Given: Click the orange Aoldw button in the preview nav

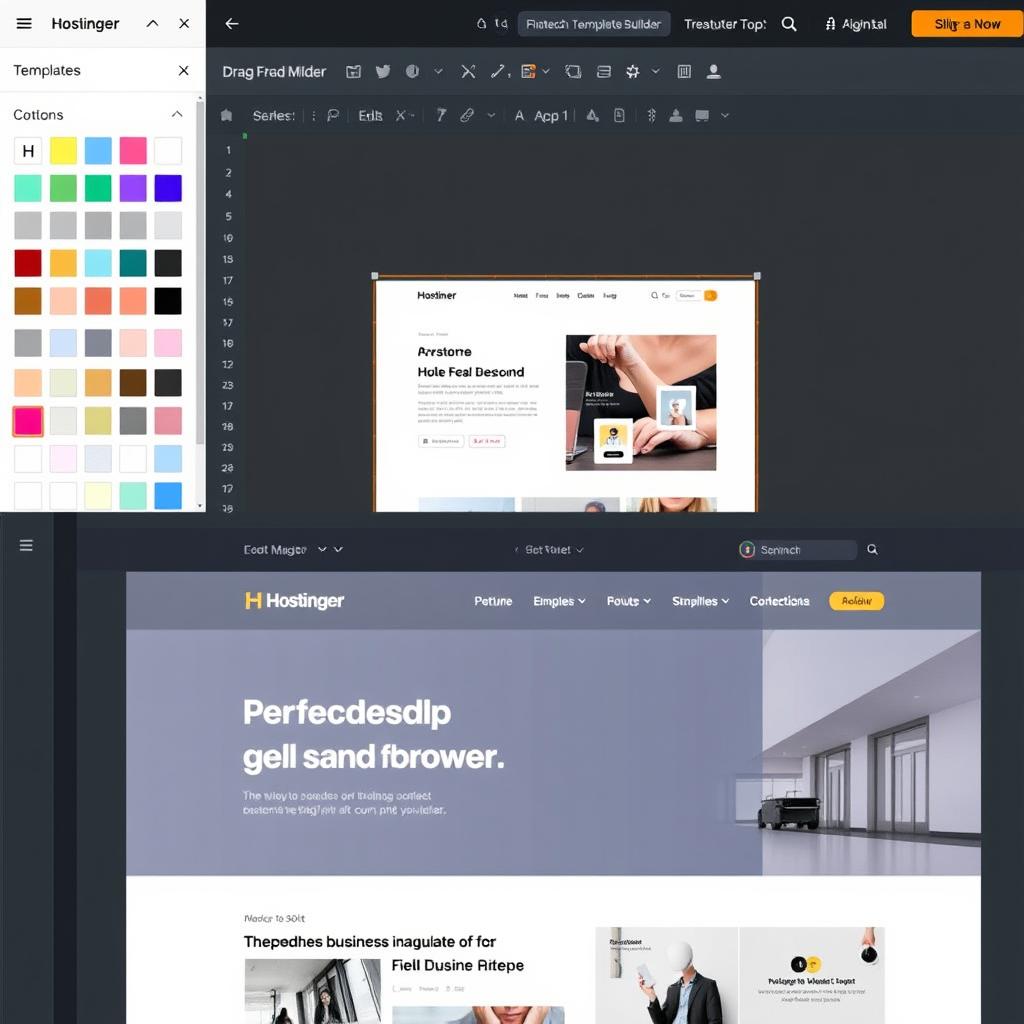Looking at the screenshot, I should [x=856, y=601].
